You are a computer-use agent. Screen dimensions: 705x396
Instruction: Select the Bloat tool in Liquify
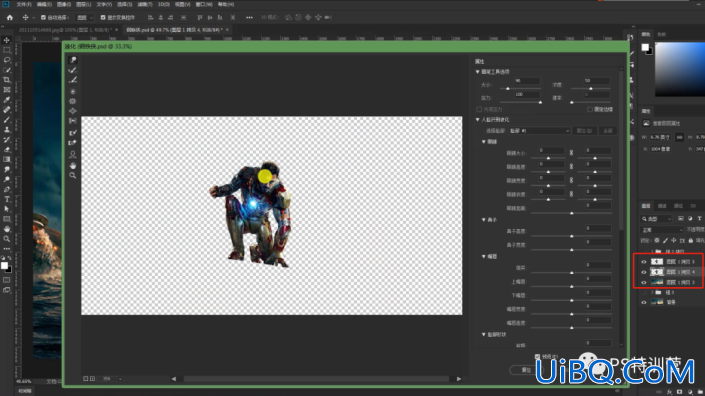click(73, 111)
